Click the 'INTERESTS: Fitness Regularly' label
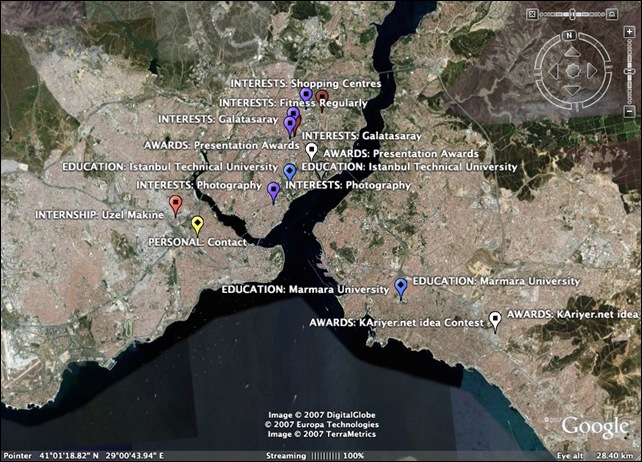642x462 pixels. [x=293, y=103]
